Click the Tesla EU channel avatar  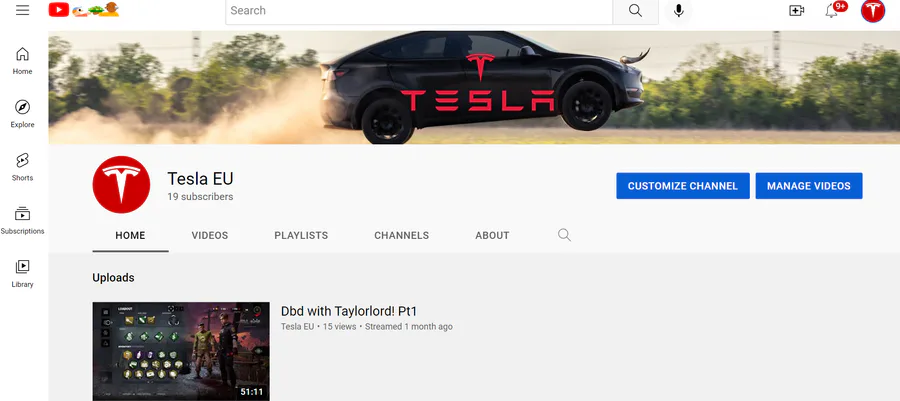(x=121, y=185)
